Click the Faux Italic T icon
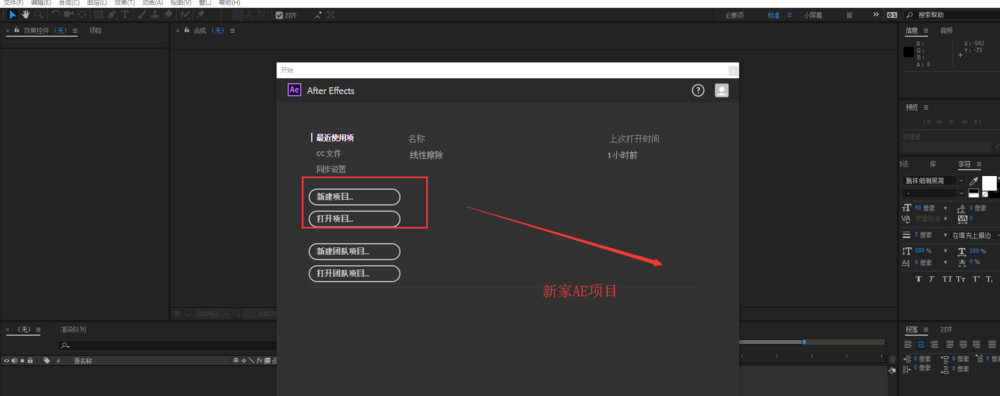This screenshot has width=1000, height=396. coord(931,279)
